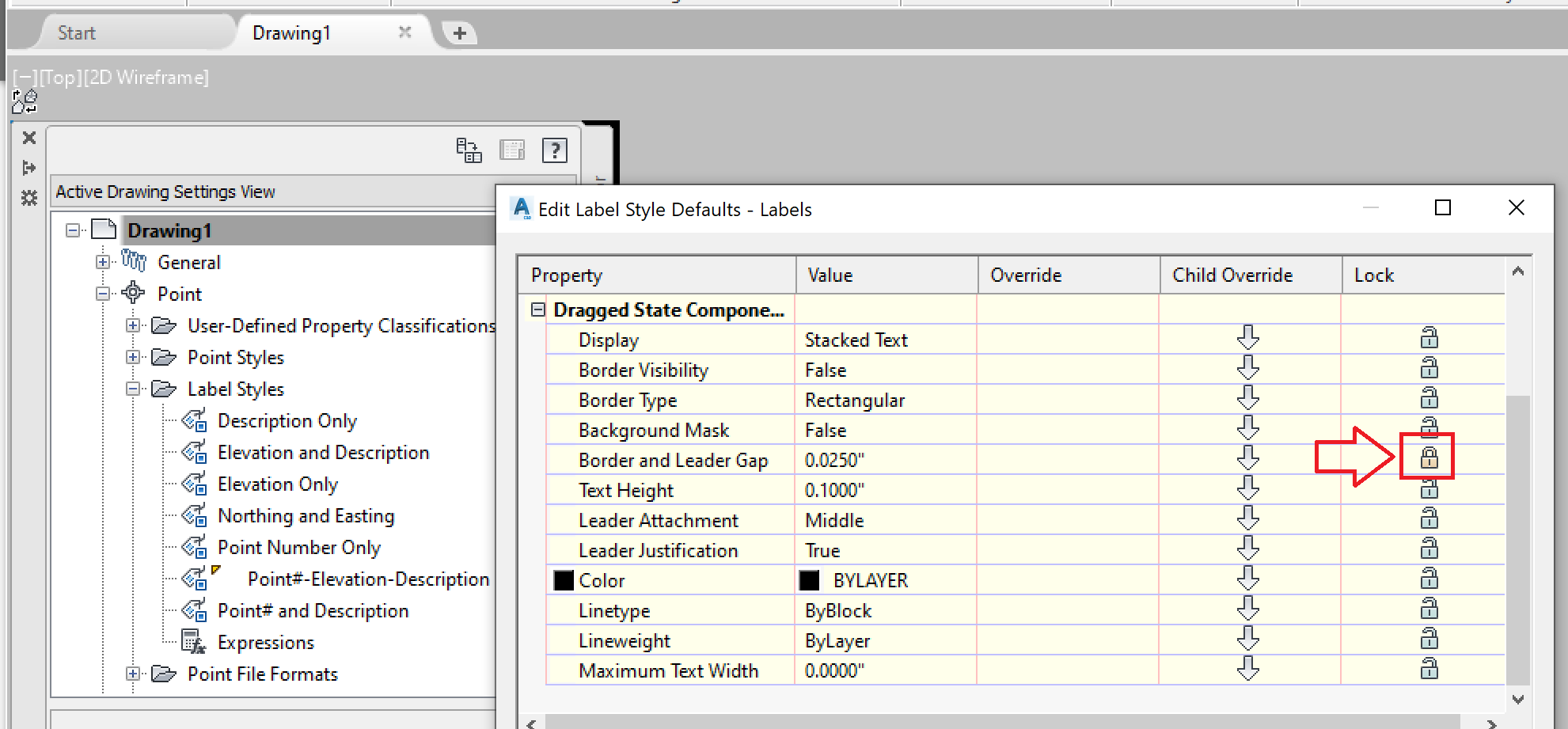1568x729 pixels.
Task: Select Elevation and Description label style
Action: (x=323, y=453)
